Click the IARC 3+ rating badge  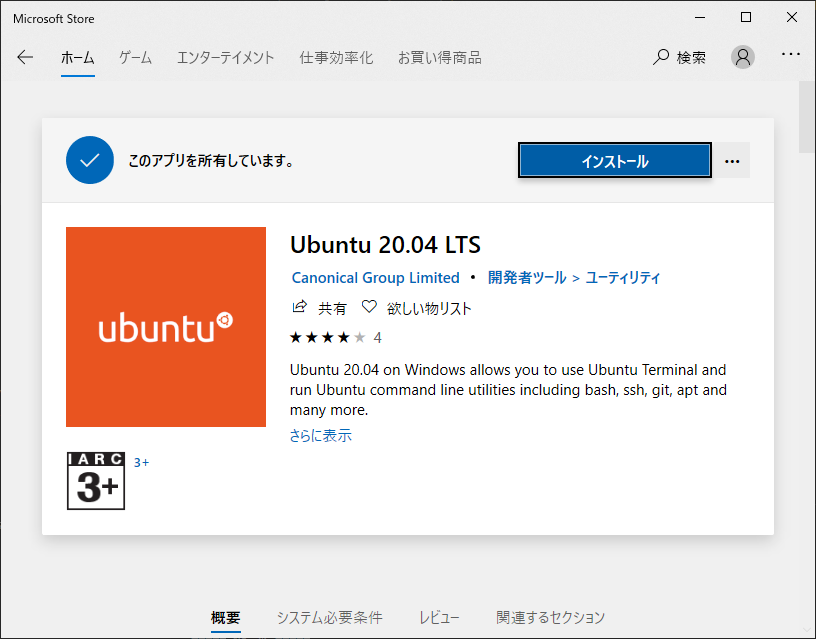96,481
